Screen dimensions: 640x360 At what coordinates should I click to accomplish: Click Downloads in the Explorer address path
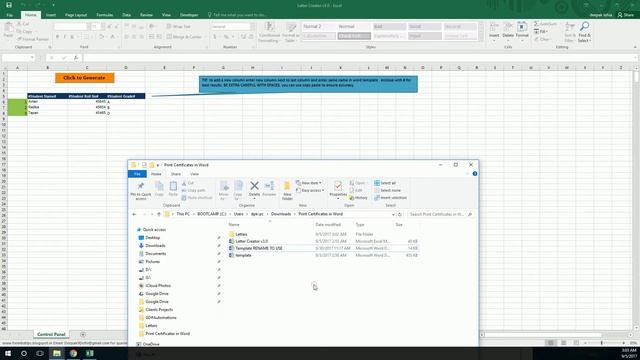click(x=281, y=214)
